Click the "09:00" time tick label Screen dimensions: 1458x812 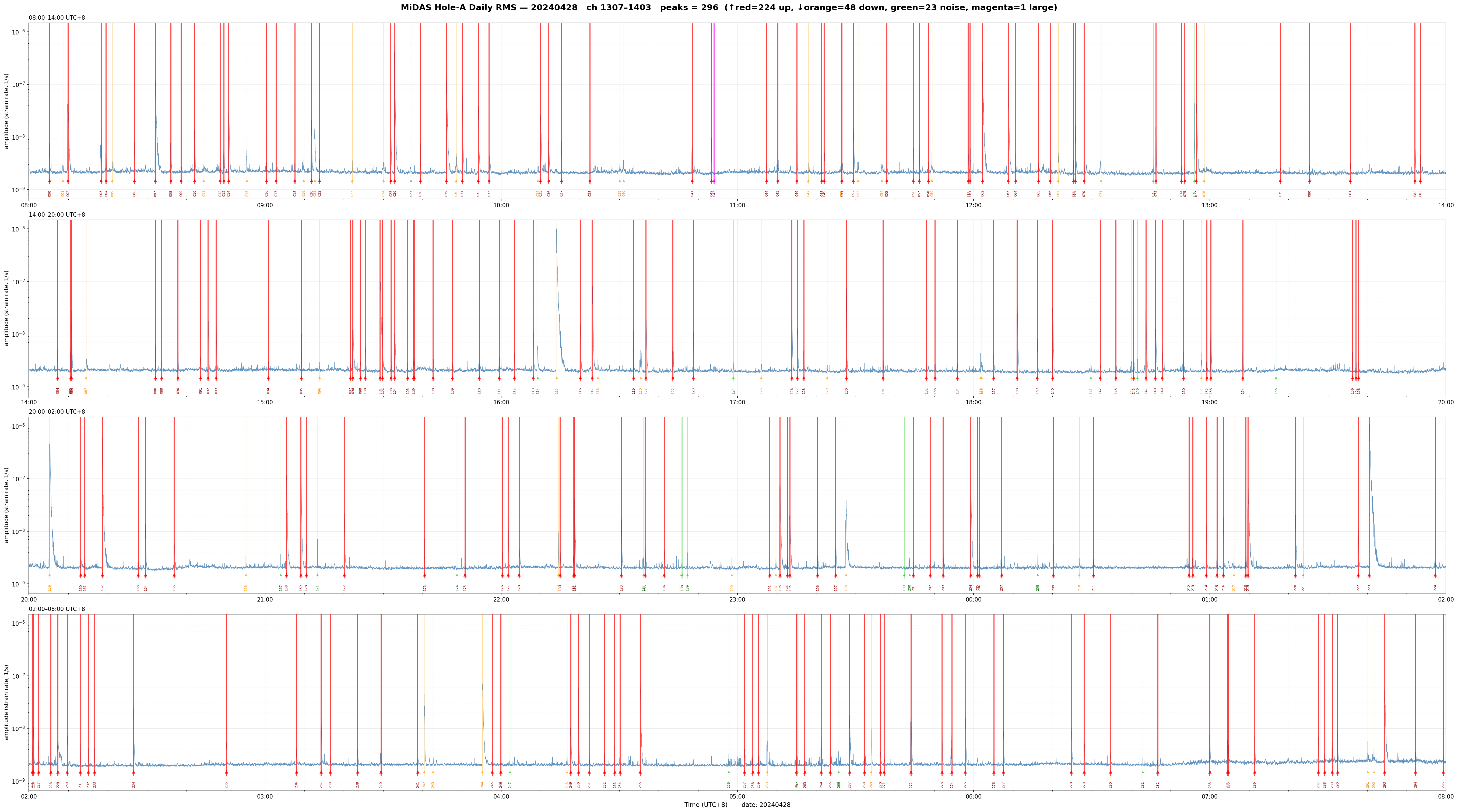click(265, 205)
